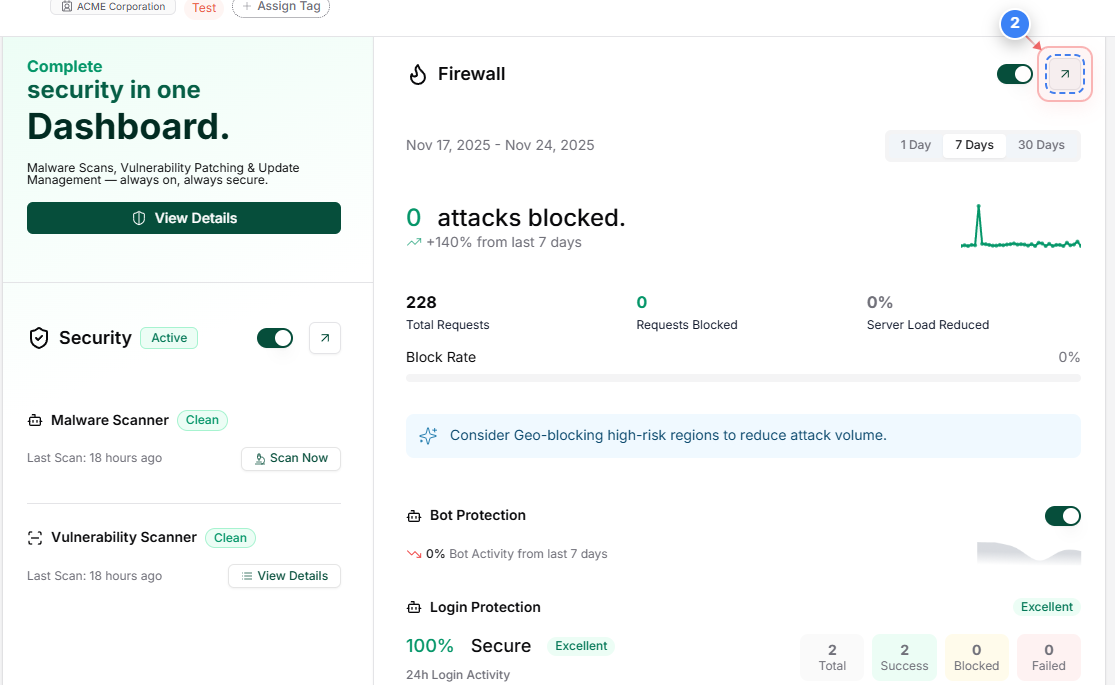Select the Security shield icon

[38, 338]
